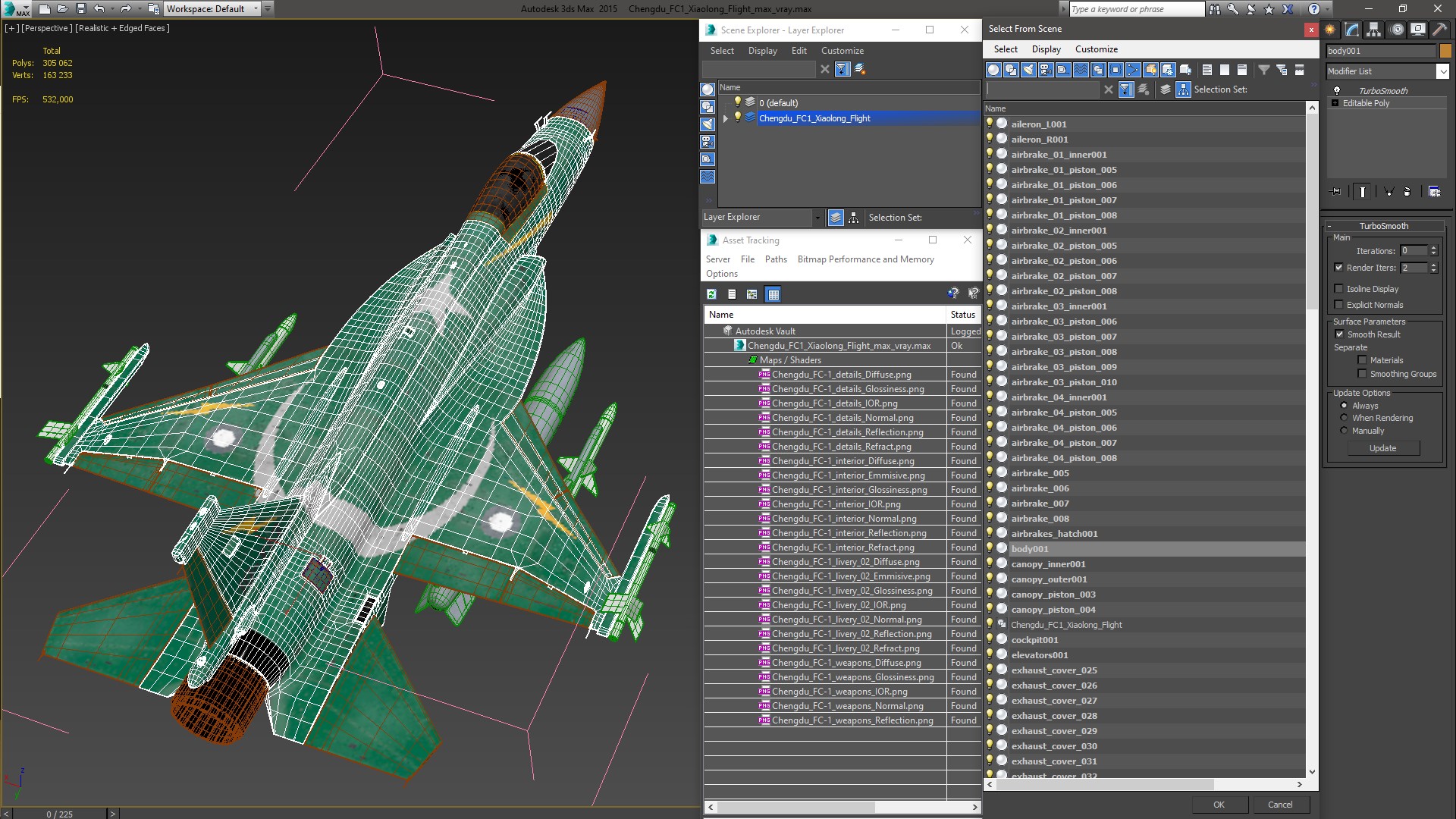Image resolution: width=1456 pixels, height=819 pixels.
Task: Open the Display panel tab
Action: [x=1418, y=30]
